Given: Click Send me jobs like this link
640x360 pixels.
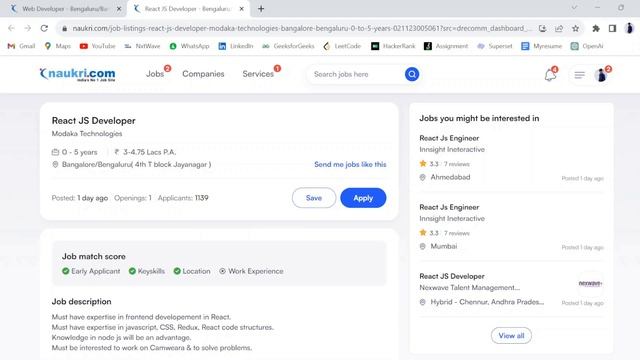Looking at the screenshot, I should pos(350,164).
